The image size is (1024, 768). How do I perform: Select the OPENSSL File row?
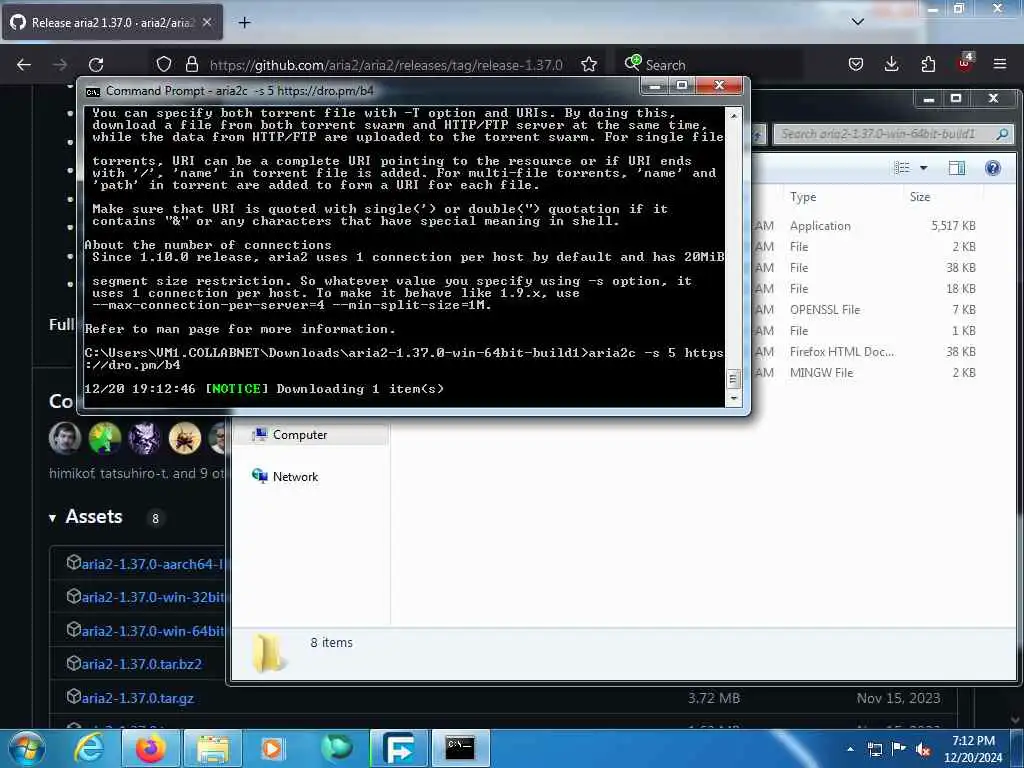865,310
